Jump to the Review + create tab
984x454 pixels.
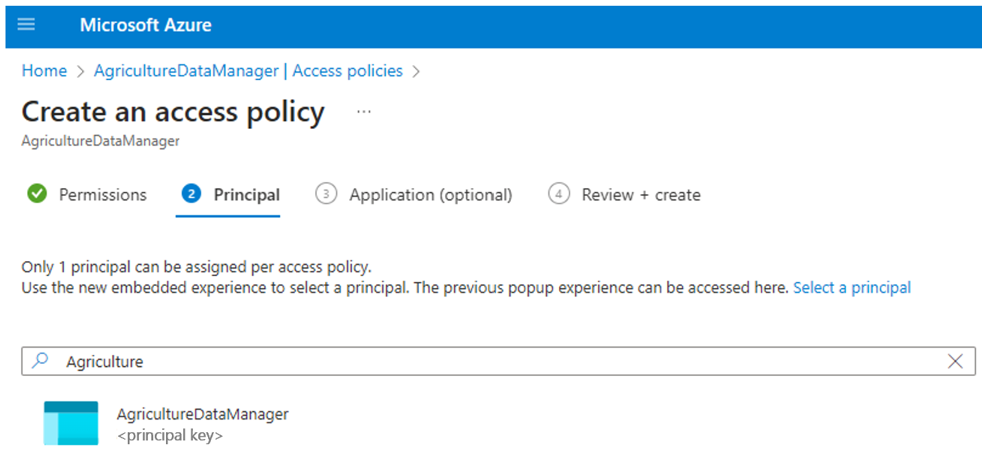641,195
